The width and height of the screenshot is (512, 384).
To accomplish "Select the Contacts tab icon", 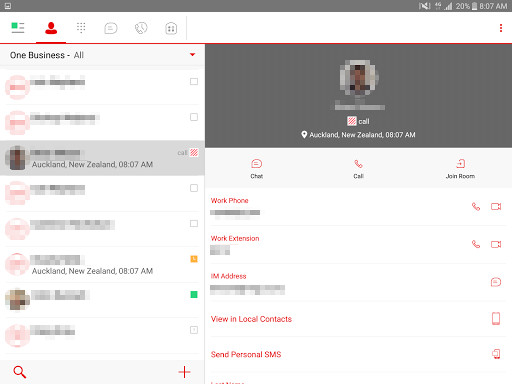I will click(x=51, y=28).
